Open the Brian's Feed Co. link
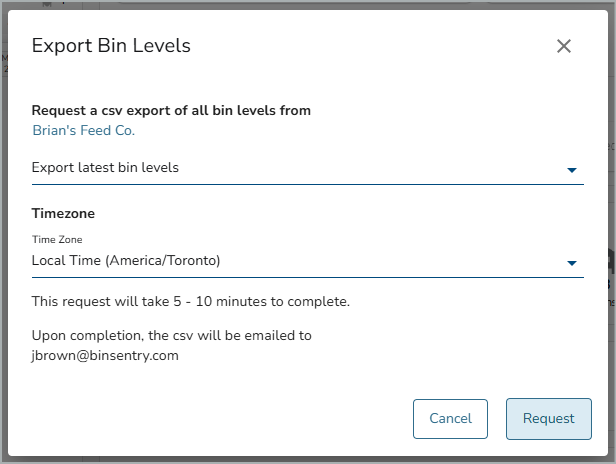 [84, 130]
